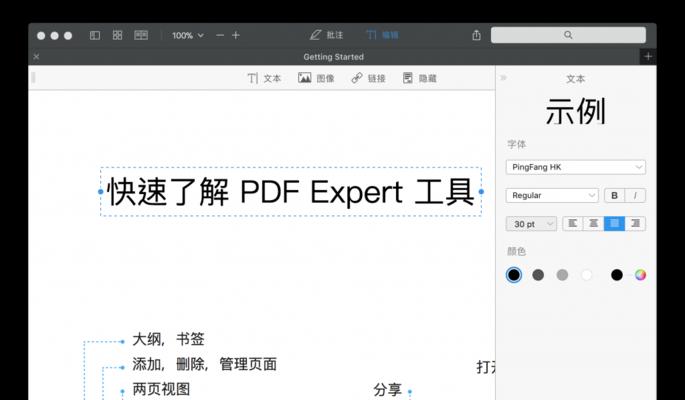The width and height of the screenshot is (685, 400).
Task: Click the 示例 sample preview text
Action: tap(576, 111)
